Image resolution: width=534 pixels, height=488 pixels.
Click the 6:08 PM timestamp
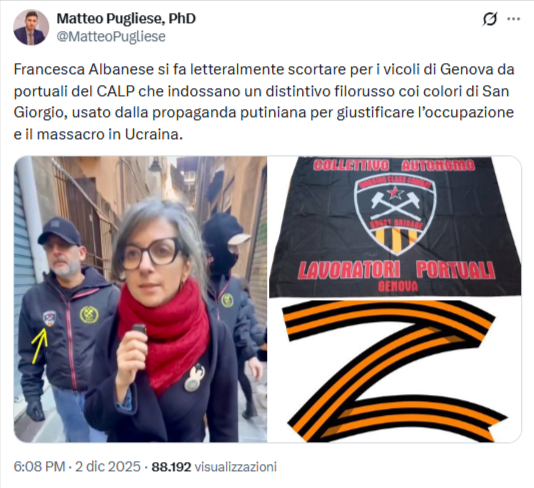39,466
